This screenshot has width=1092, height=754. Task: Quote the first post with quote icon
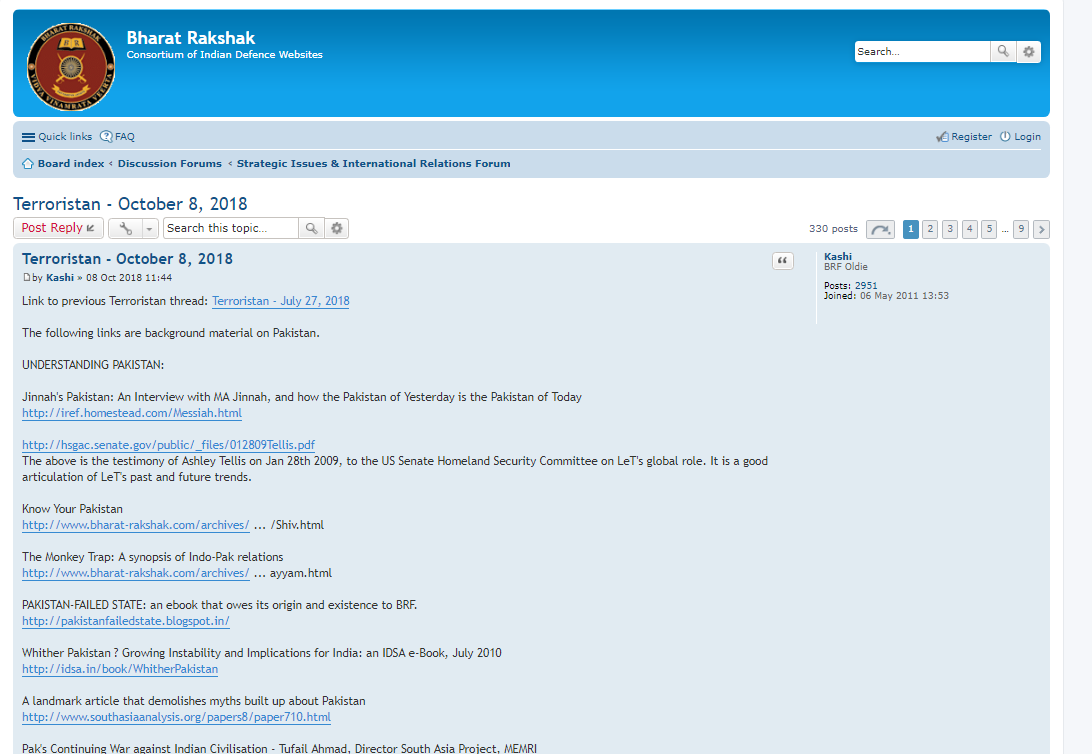coord(783,260)
